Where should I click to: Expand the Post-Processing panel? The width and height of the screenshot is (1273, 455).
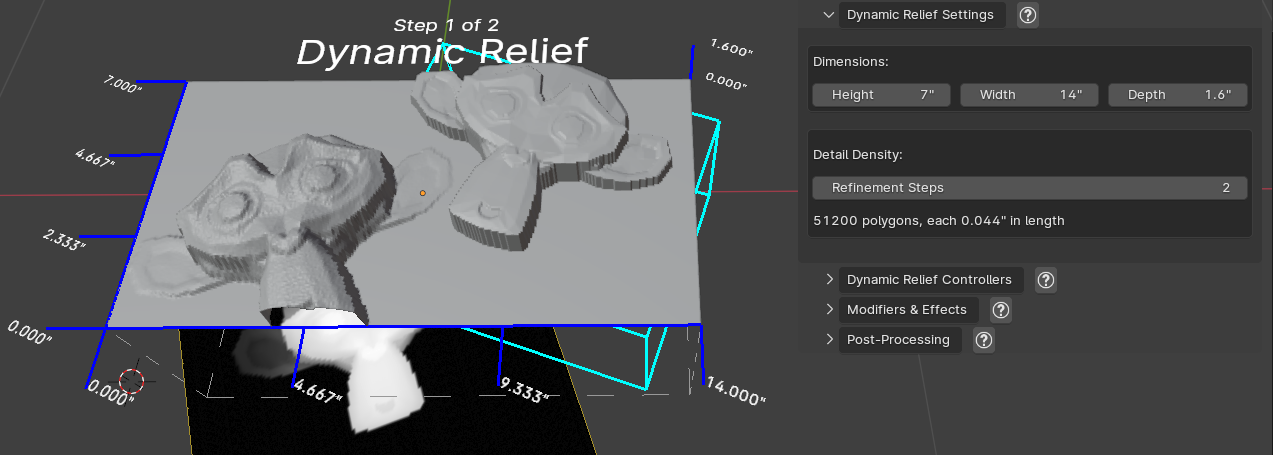829,340
